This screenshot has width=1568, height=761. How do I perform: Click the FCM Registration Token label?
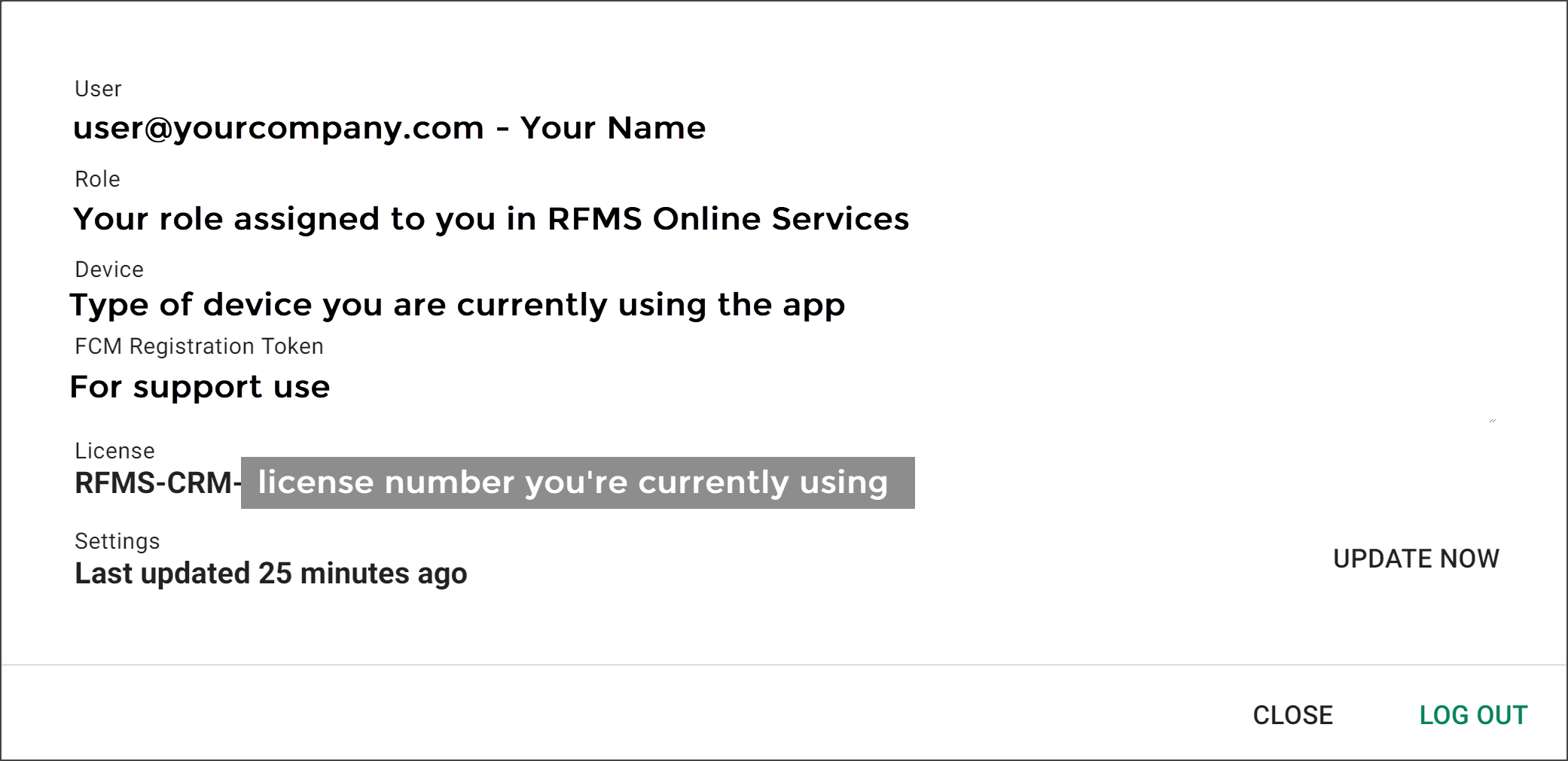(x=199, y=346)
